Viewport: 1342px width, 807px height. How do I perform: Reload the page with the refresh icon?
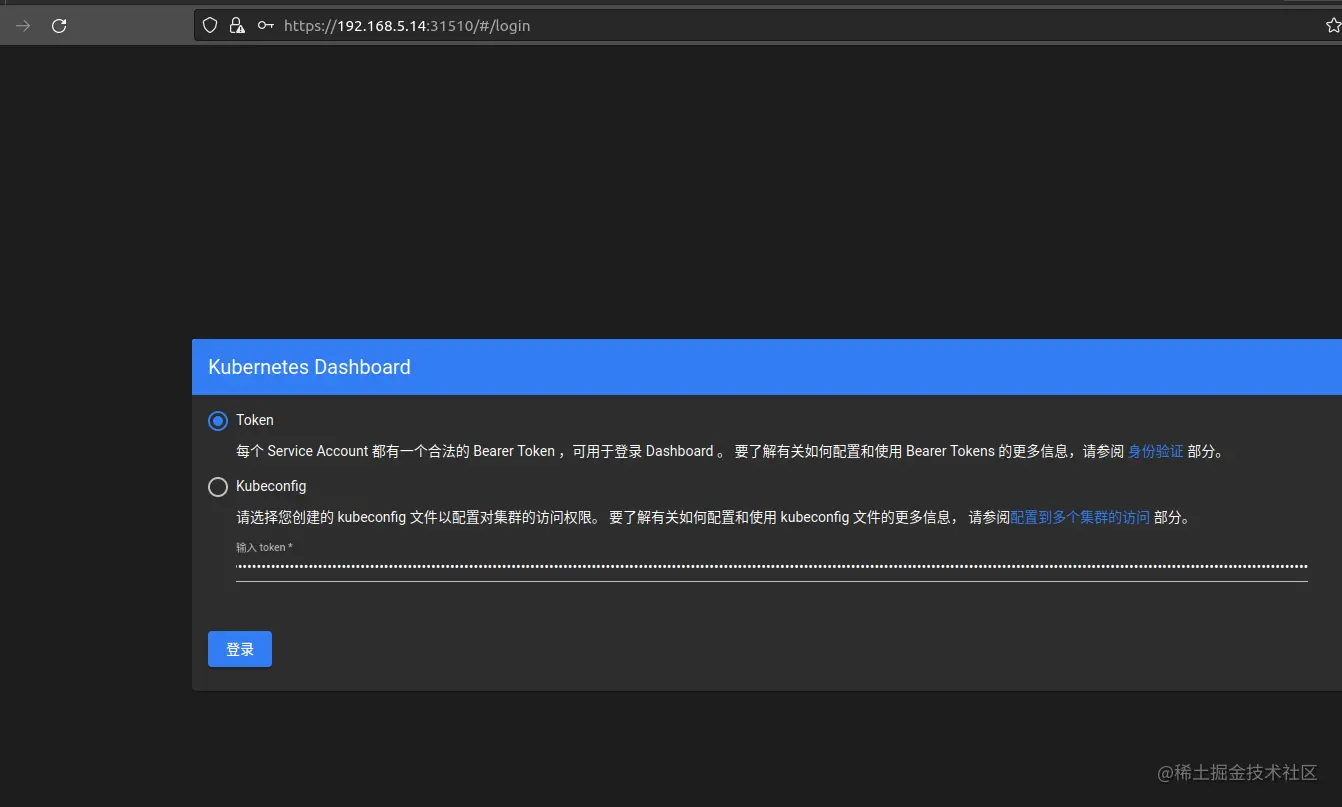[59, 26]
